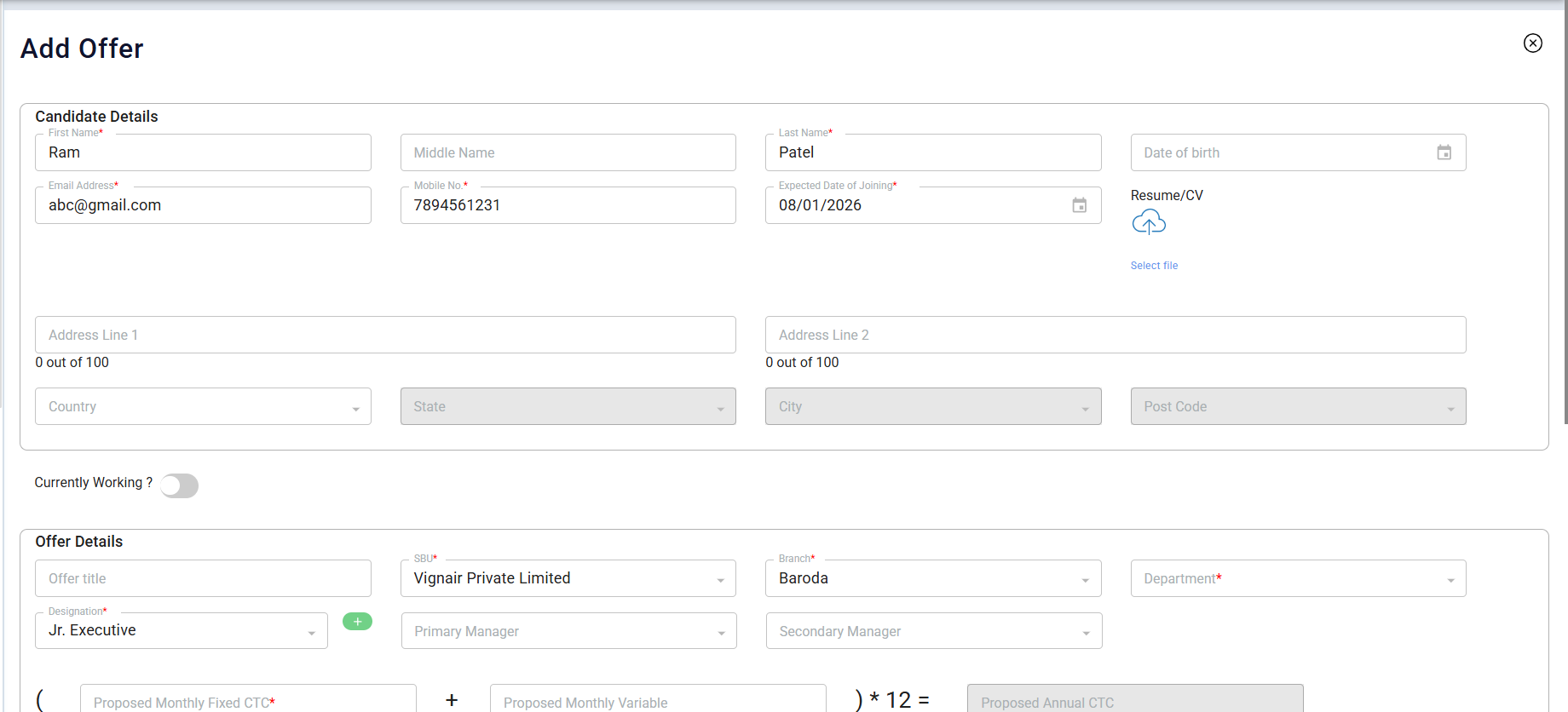Open the State dropdown
1568x712 pixels.
click(x=568, y=406)
